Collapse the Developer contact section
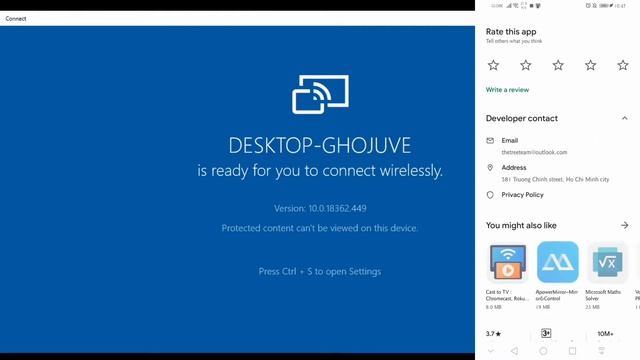This screenshot has width=640, height=360. 624,118
